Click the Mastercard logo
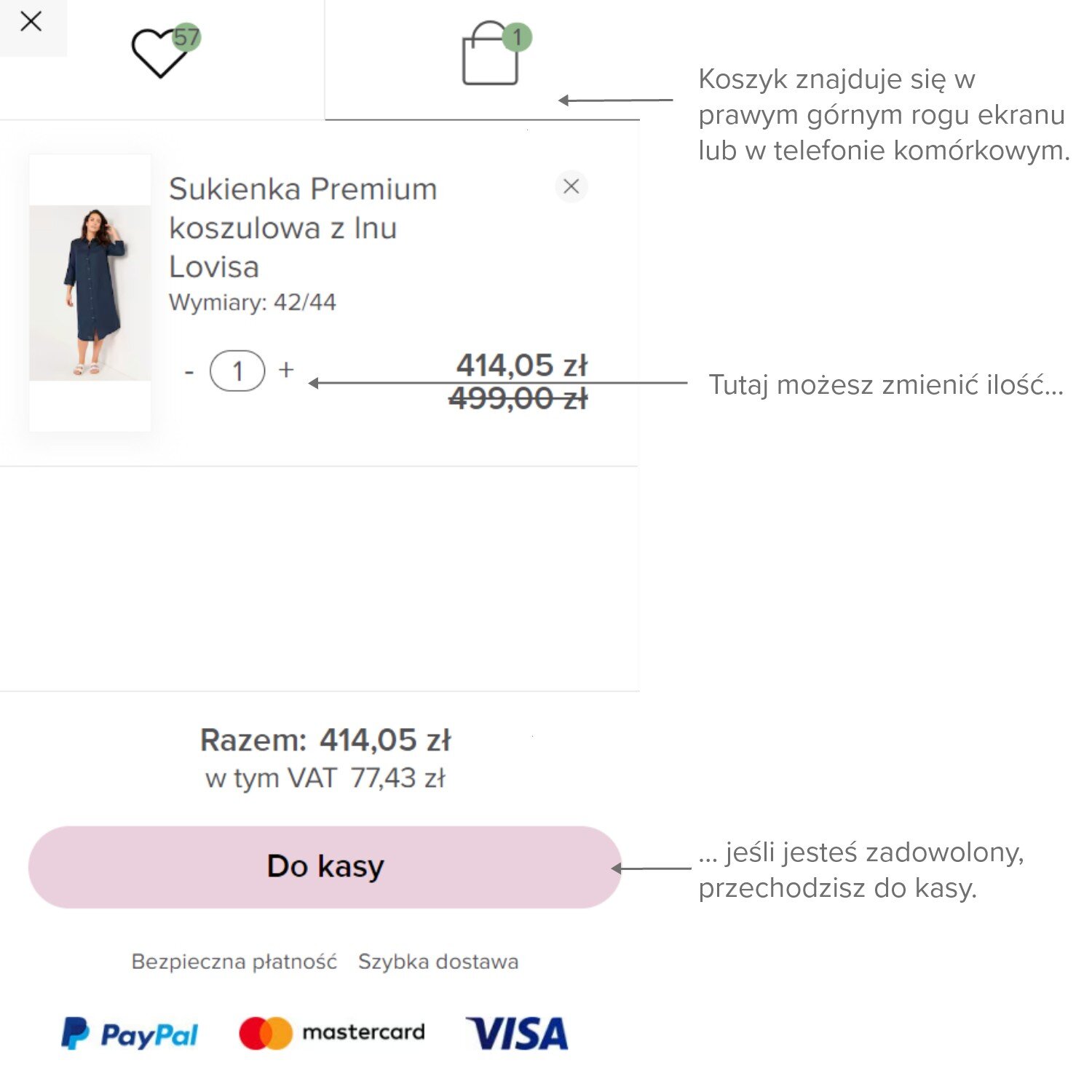 (332, 1032)
